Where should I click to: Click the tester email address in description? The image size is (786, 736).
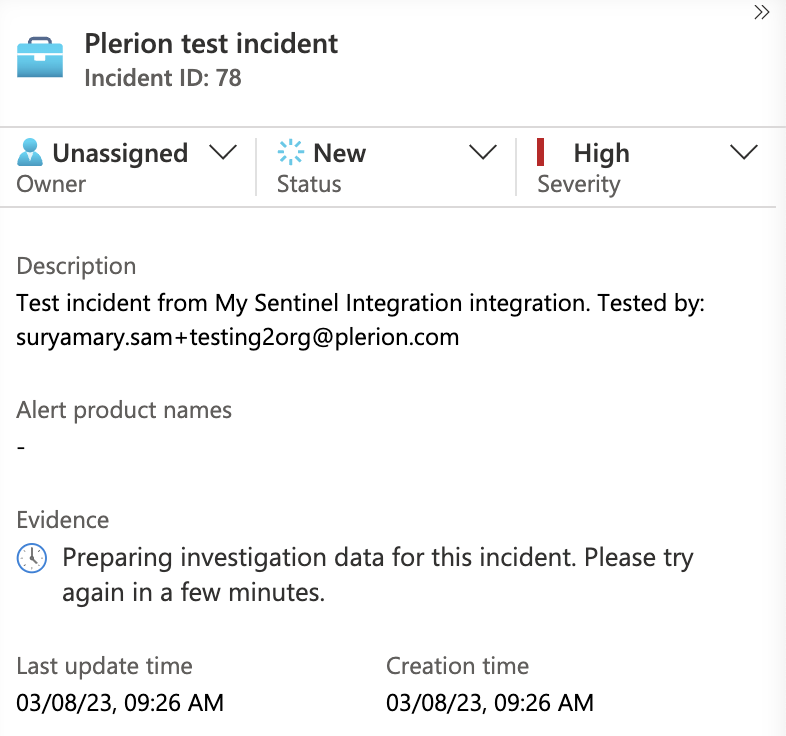pos(238,337)
